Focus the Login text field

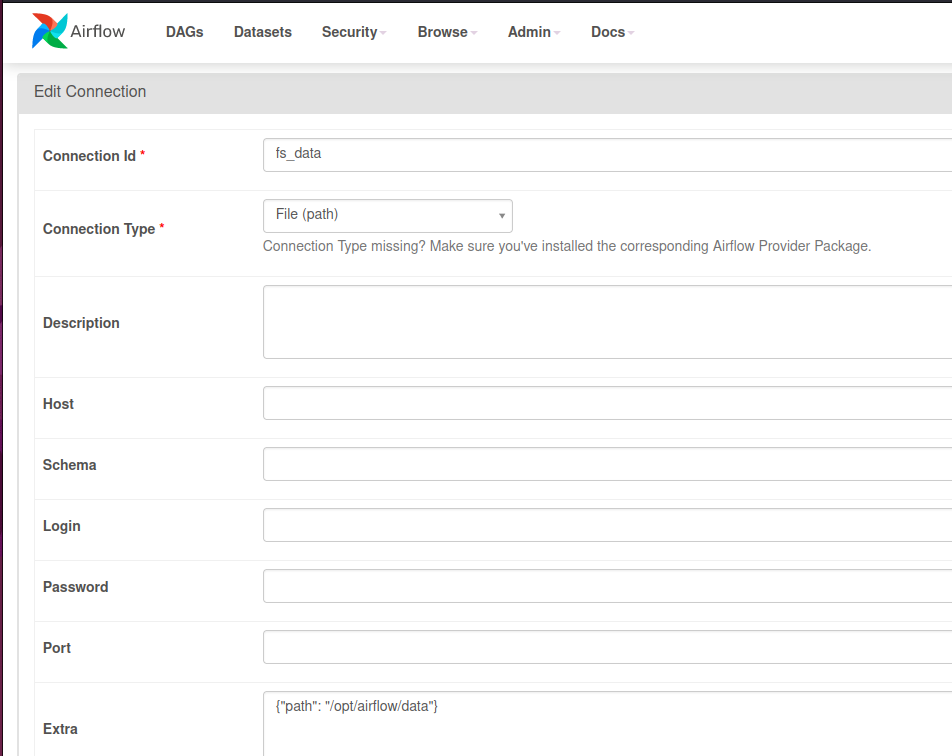pos(607,525)
